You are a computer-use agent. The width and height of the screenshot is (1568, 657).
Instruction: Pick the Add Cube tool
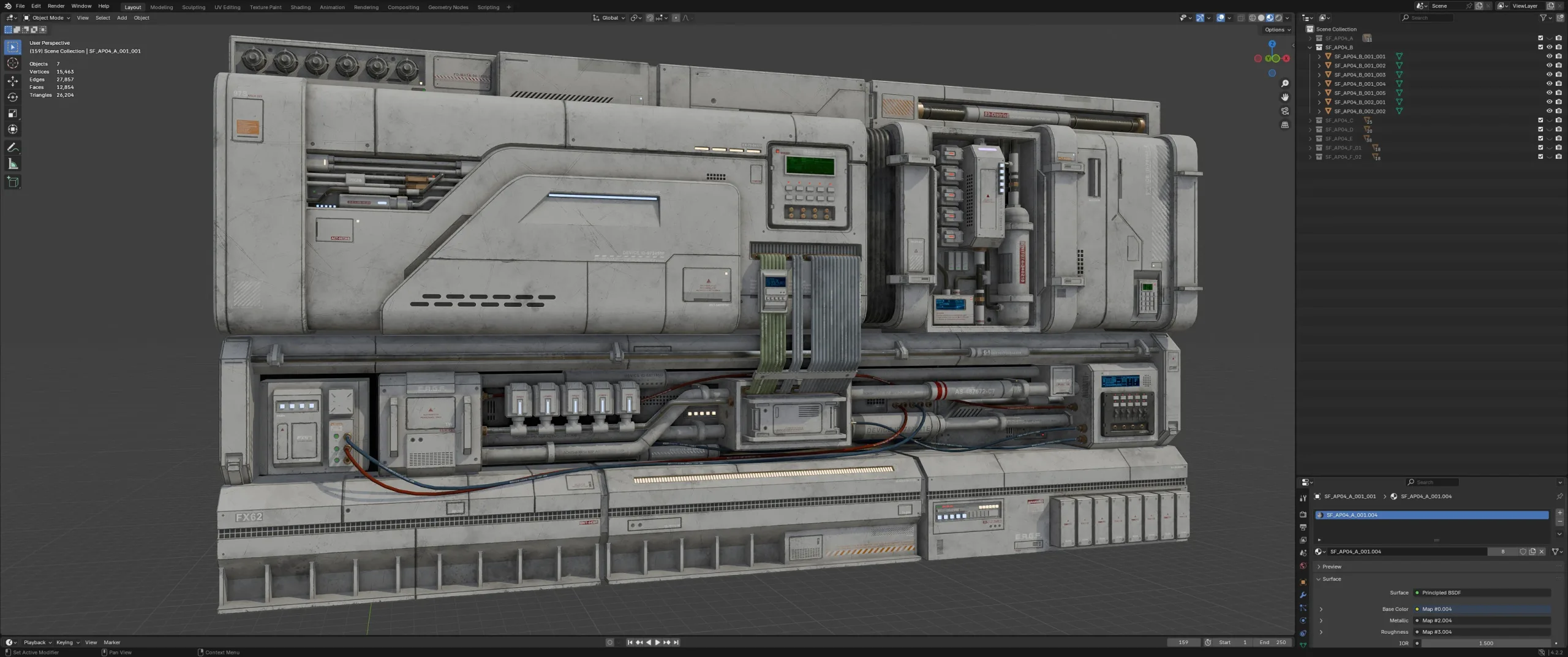[12, 181]
